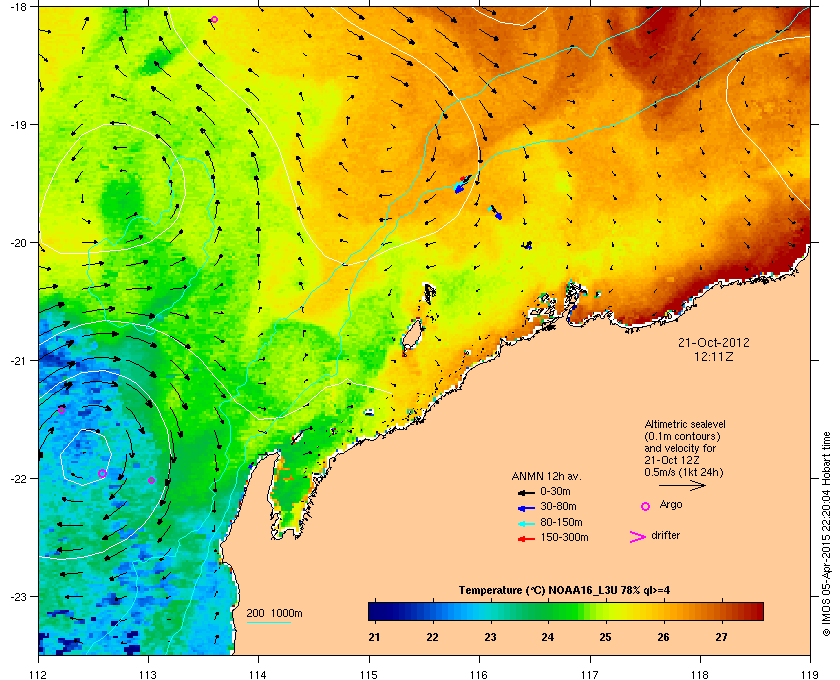The height and width of the screenshot is (680, 840).
Task: Click the Argo legend label
Action: (671, 505)
